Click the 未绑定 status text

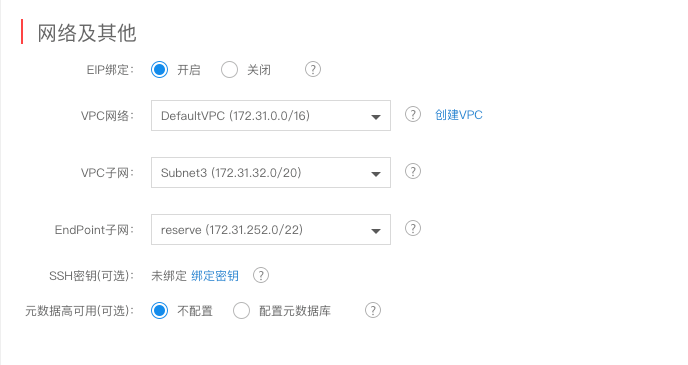coord(169,276)
